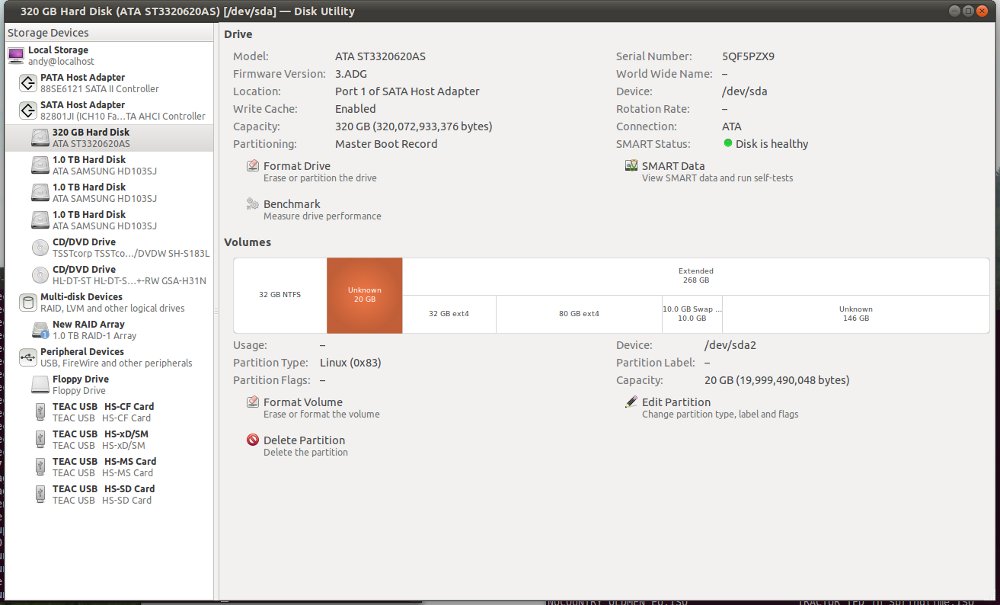The width and height of the screenshot is (1000, 605).
Task: Select the Floppy Drive icon
Action: (40, 384)
